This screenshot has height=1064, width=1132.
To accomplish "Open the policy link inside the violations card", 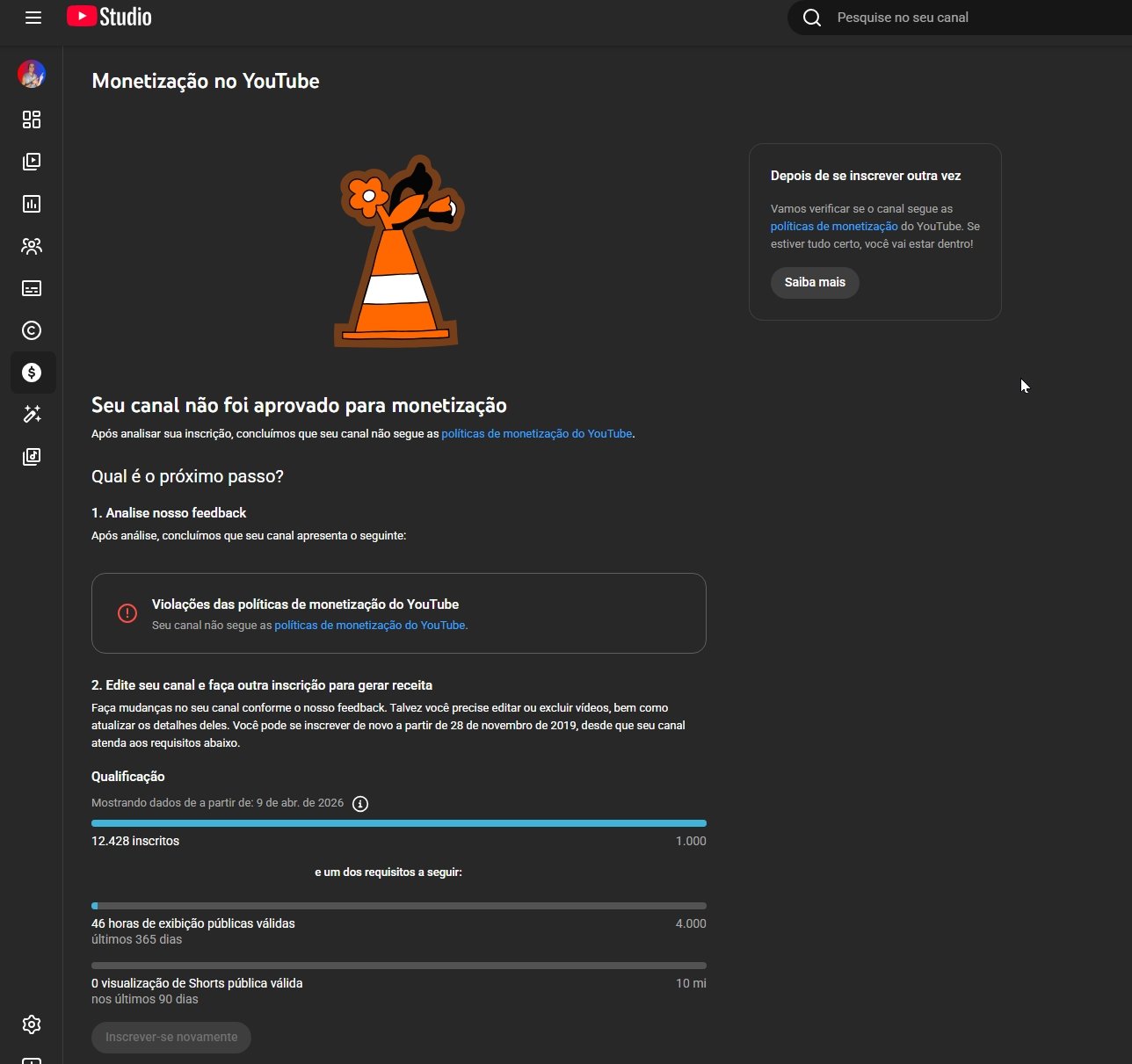I will pyautogui.click(x=370, y=625).
